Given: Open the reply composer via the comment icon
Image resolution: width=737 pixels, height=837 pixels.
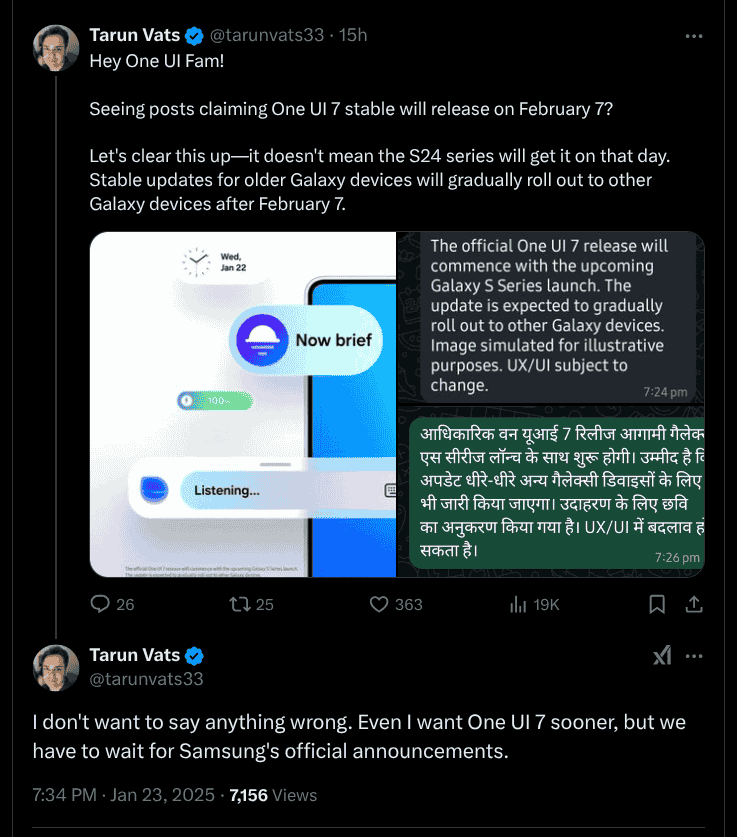Looking at the screenshot, I should (x=99, y=604).
